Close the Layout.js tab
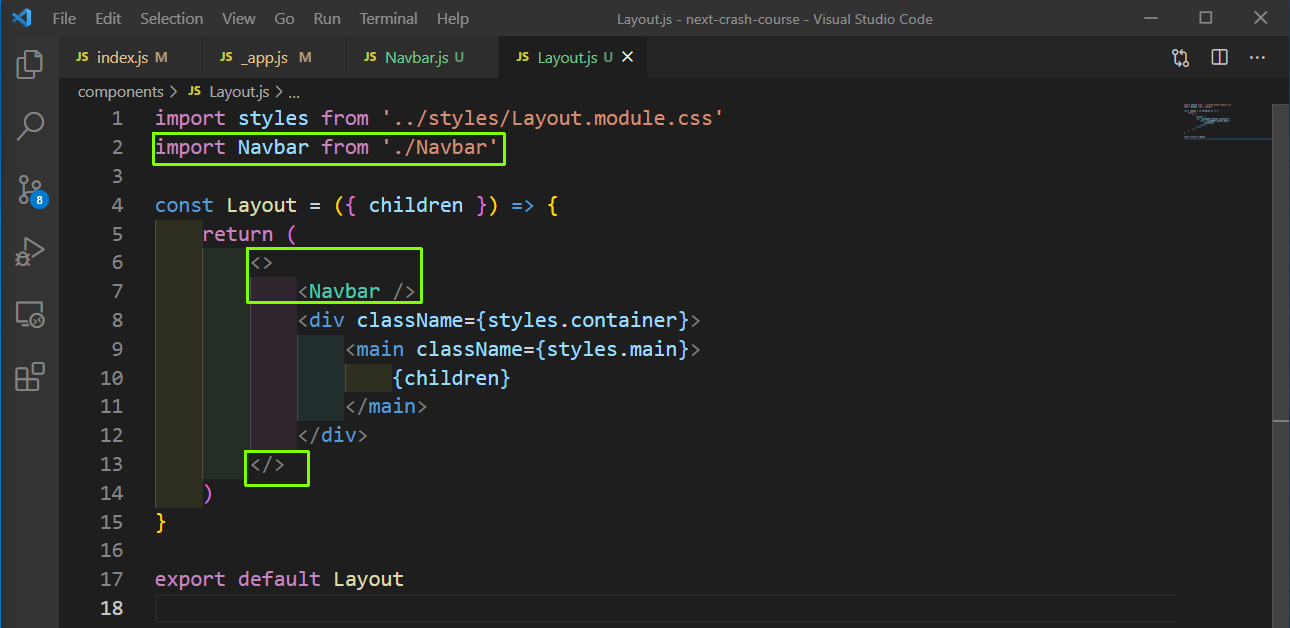The height and width of the screenshot is (628, 1290). click(628, 58)
